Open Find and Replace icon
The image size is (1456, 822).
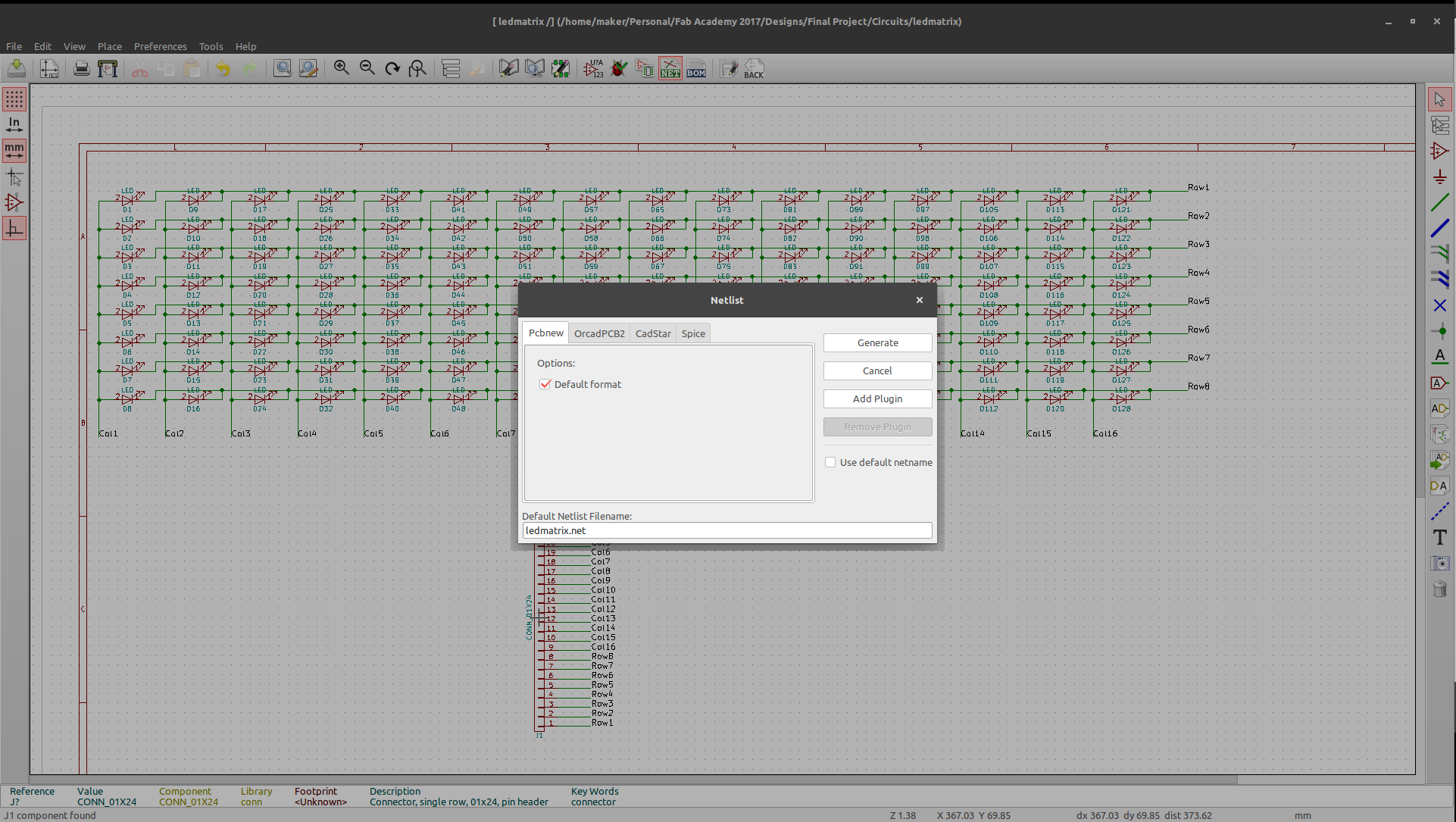pyautogui.click(x=308, y=69)
